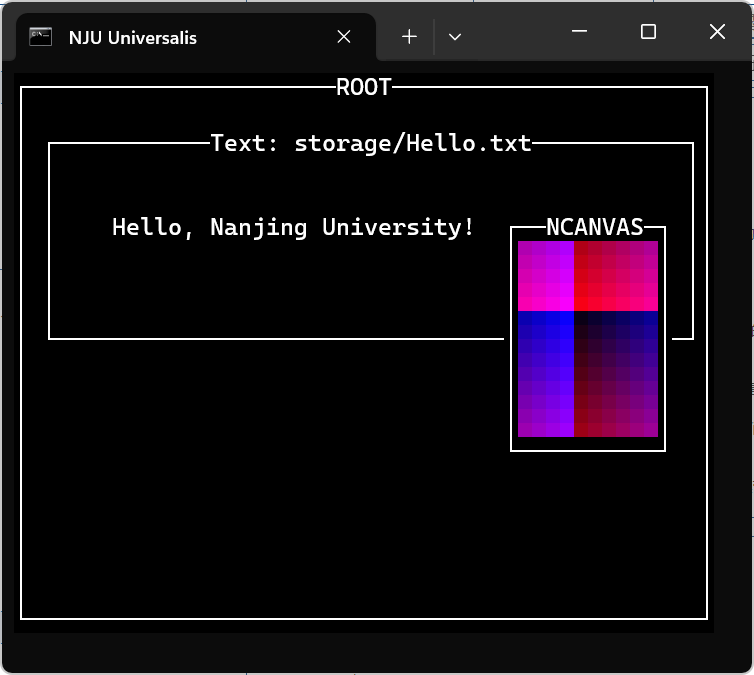This screenshot has width=754, height=675.
Task: Select the storage/Hello.txt panel title
Action: (371, 143)
